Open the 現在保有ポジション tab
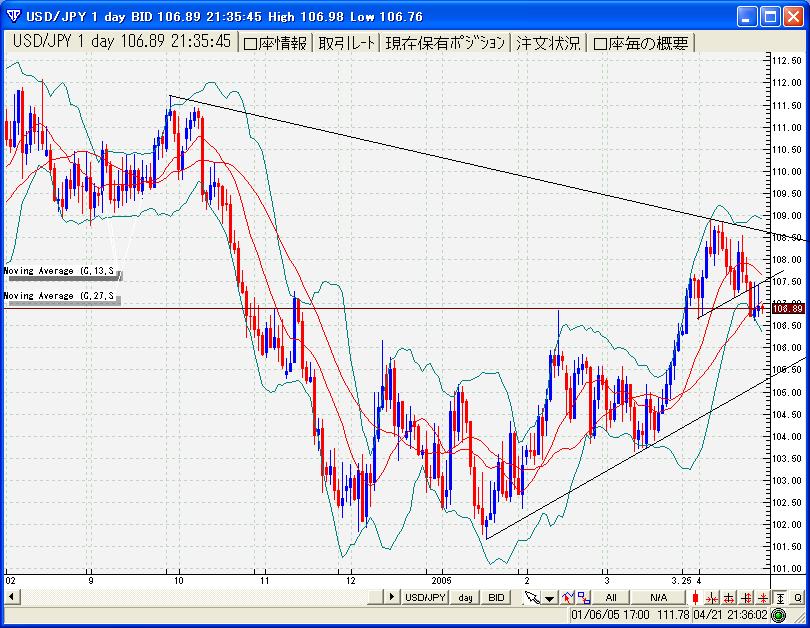Viewport: 810px width, 628px height. 445,43
